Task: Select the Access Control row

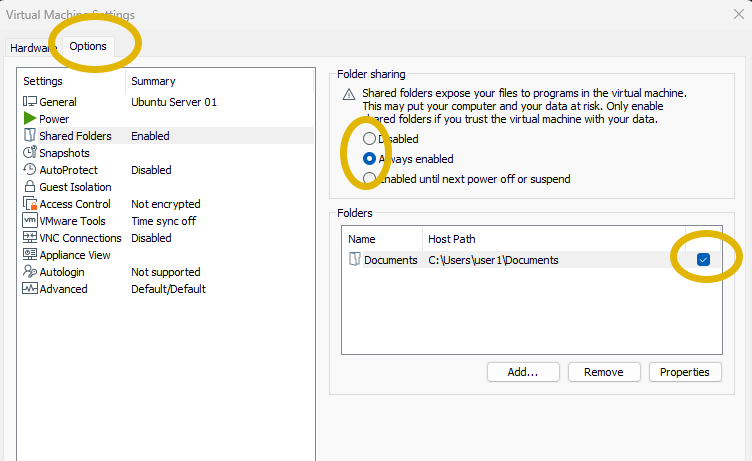Action: (166, 204)
